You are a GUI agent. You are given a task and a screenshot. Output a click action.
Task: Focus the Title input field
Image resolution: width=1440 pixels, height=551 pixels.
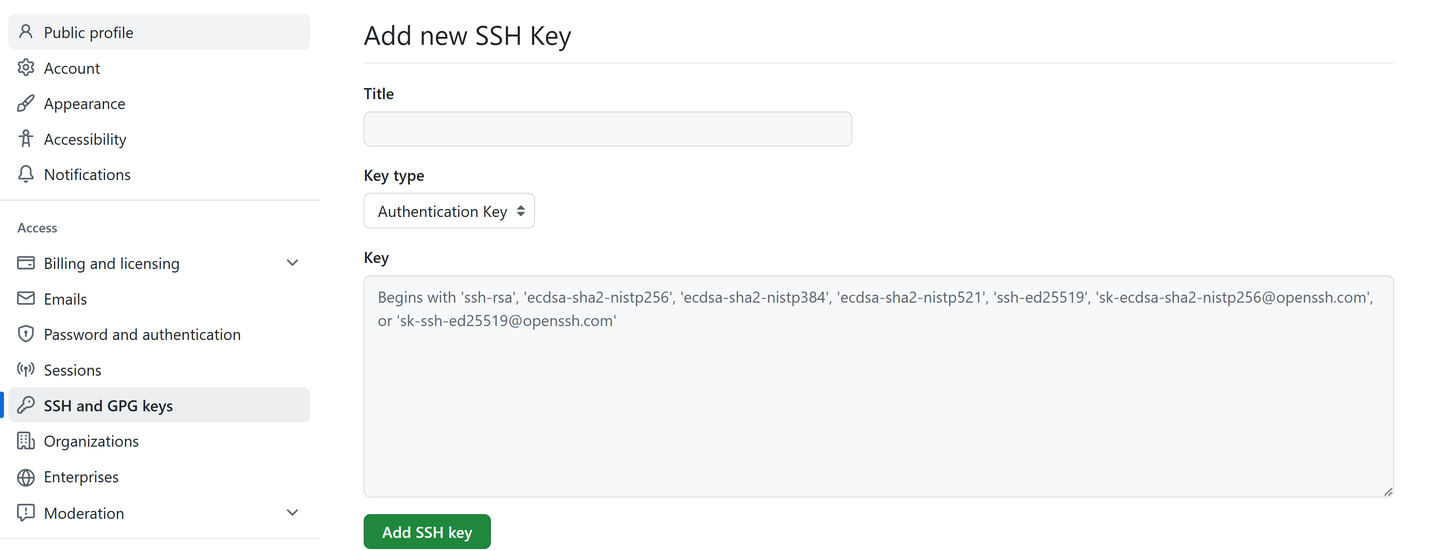click(608, 129)
